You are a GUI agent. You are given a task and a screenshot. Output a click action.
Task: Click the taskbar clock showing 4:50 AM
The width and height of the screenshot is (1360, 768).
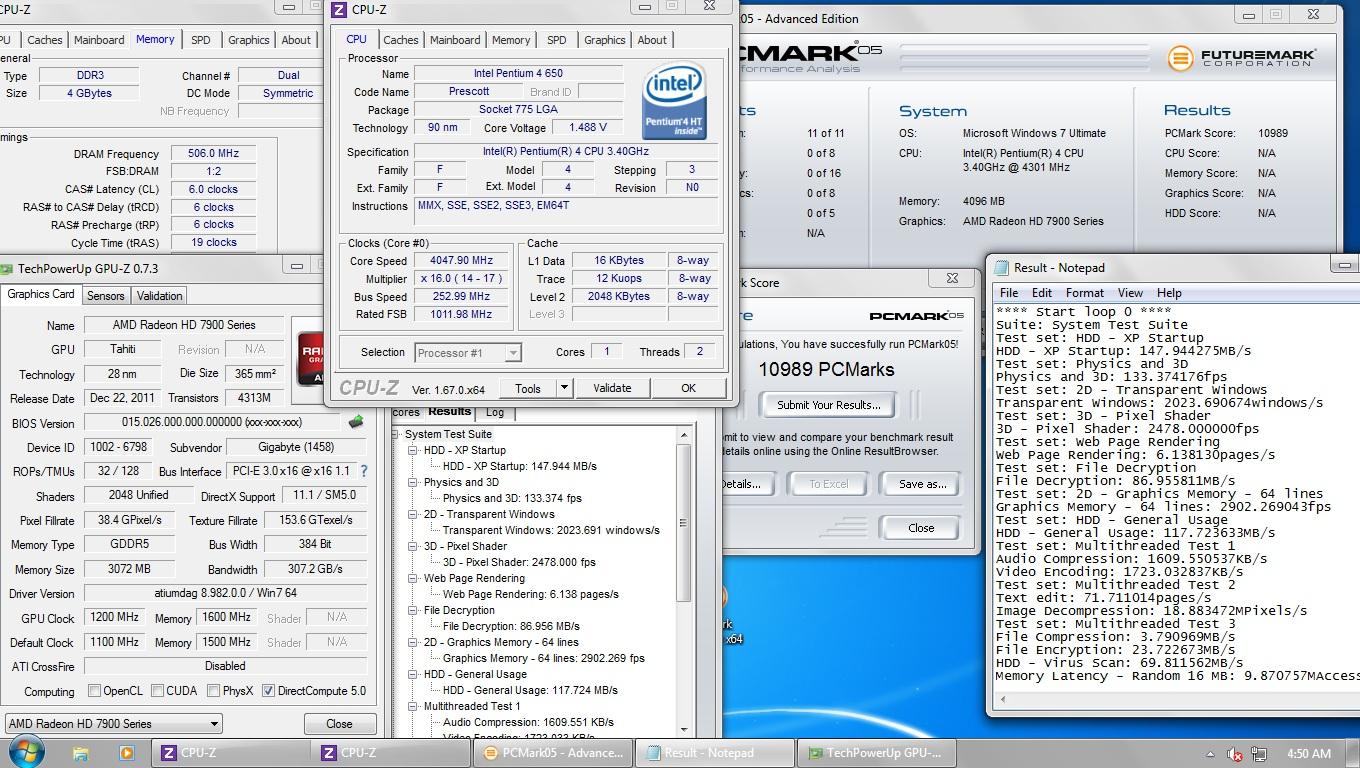[1308, 754]
